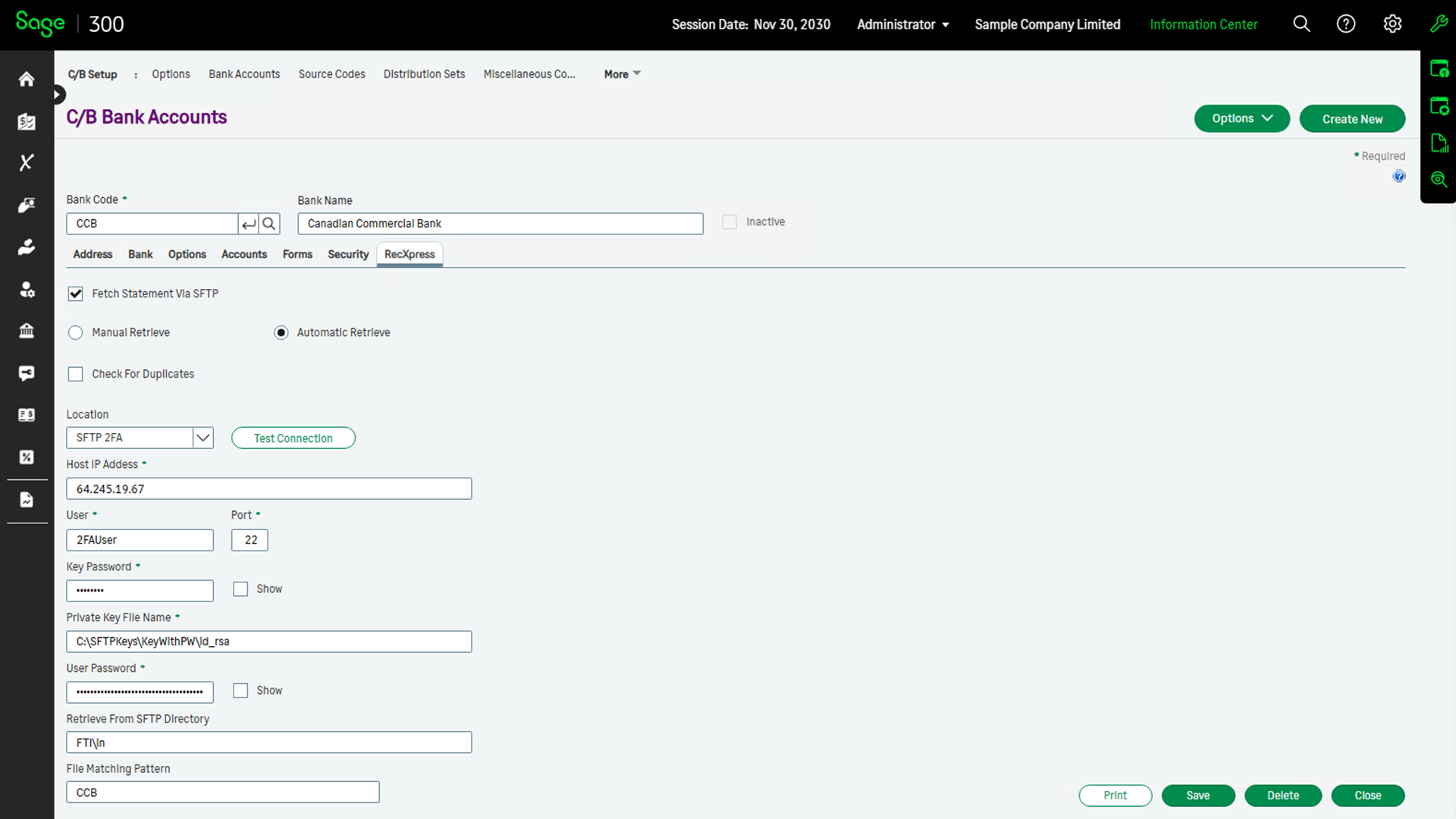Select the banking sidebar icon
The height and width of the screenshot is (819, 1456).
click(x=26, y=121)
